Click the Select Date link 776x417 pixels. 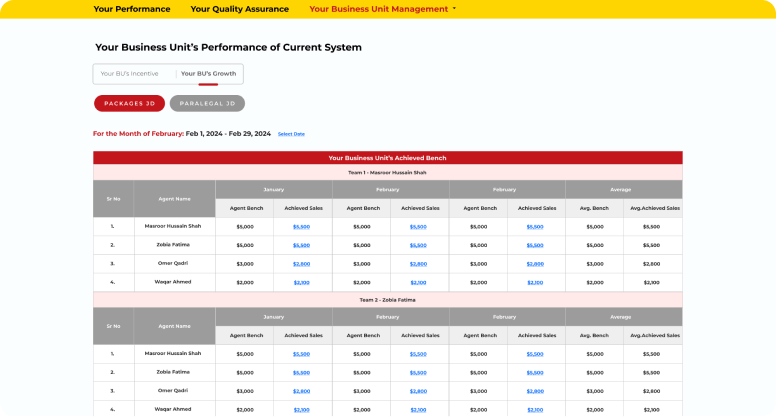tap(291, 134)
